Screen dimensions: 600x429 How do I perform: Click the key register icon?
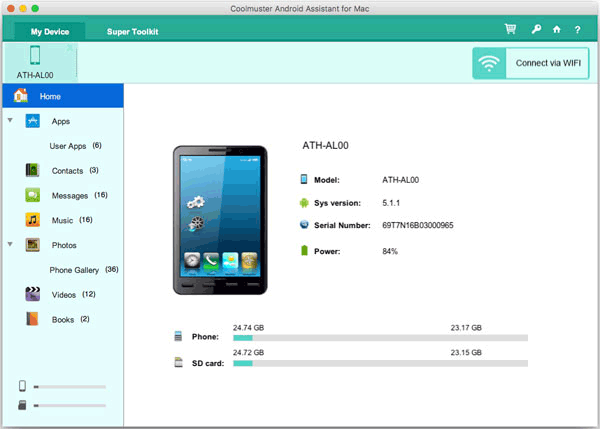click(536, 29)
